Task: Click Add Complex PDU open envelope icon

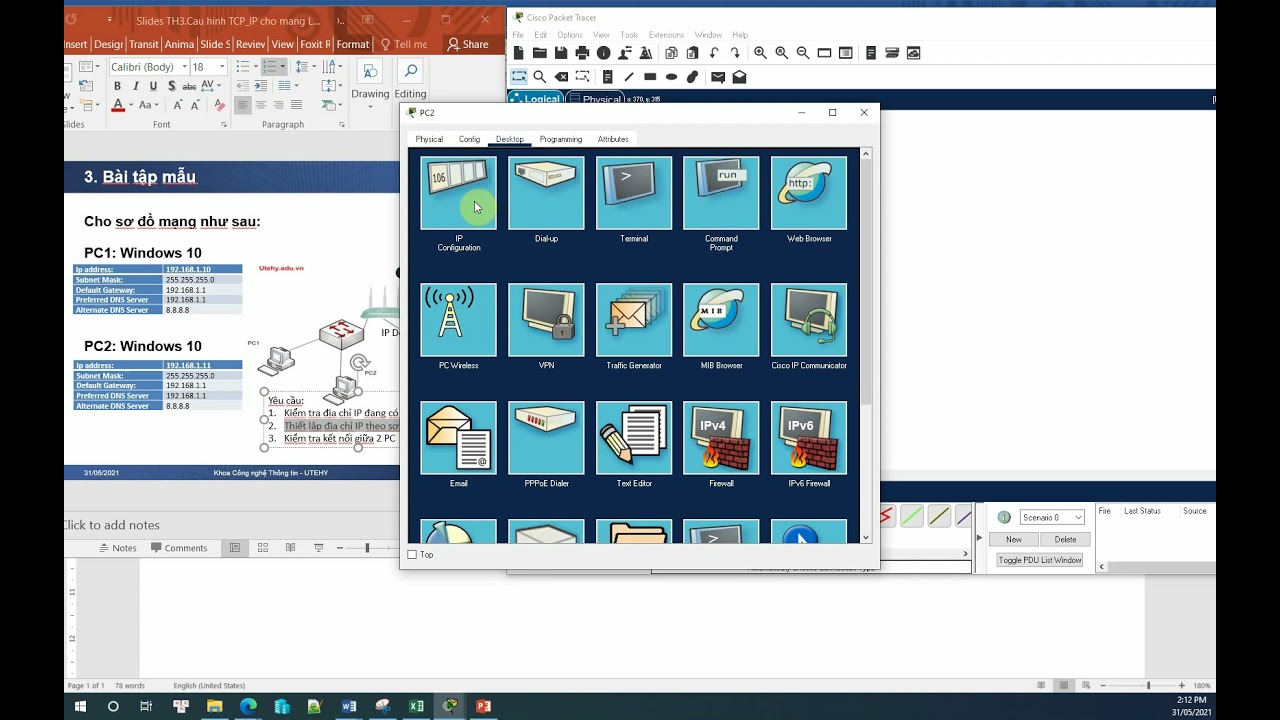Action: [739, 77]
